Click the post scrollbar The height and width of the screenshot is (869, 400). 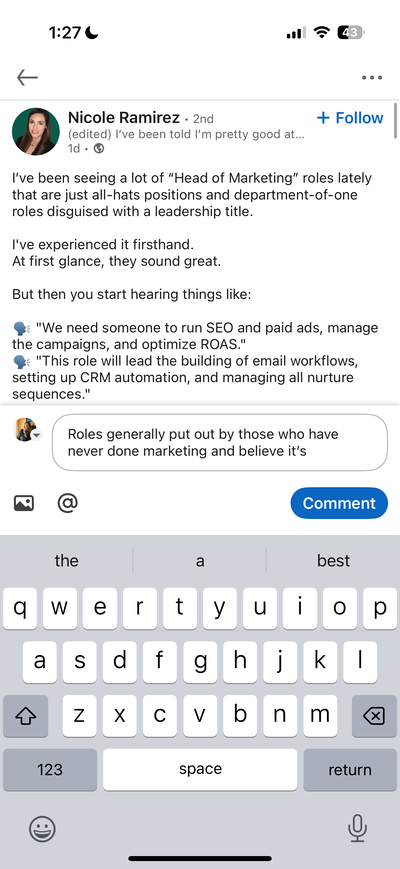[x=396, y=120]
